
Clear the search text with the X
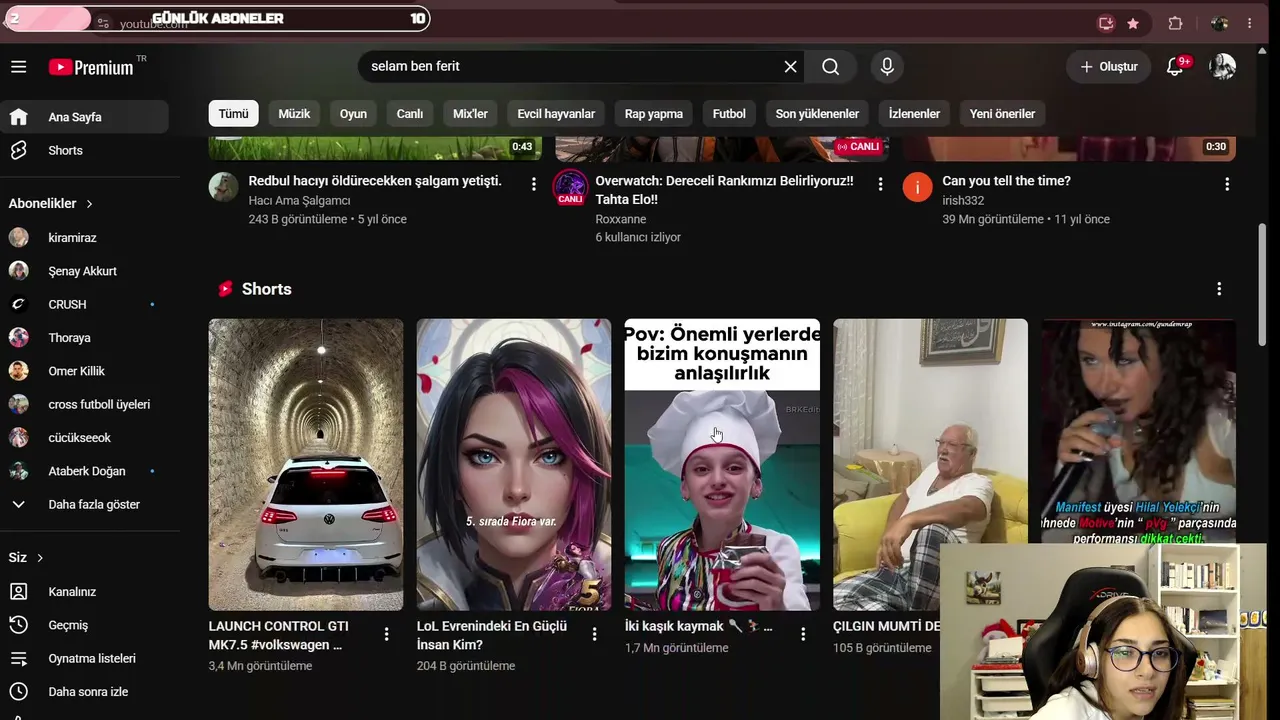790,67
